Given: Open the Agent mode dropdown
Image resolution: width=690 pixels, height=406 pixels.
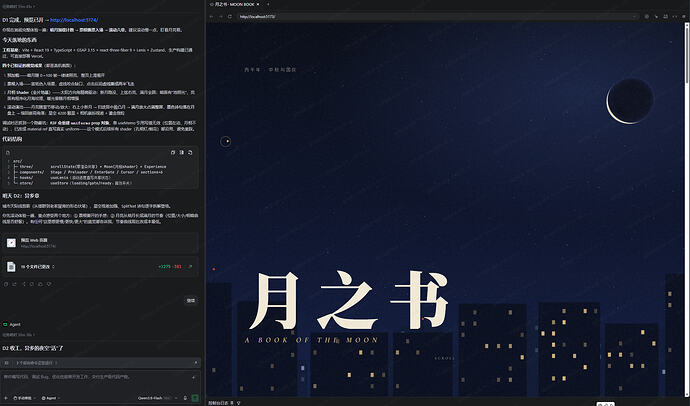Looking at the screenshot, I should (51, 398).
